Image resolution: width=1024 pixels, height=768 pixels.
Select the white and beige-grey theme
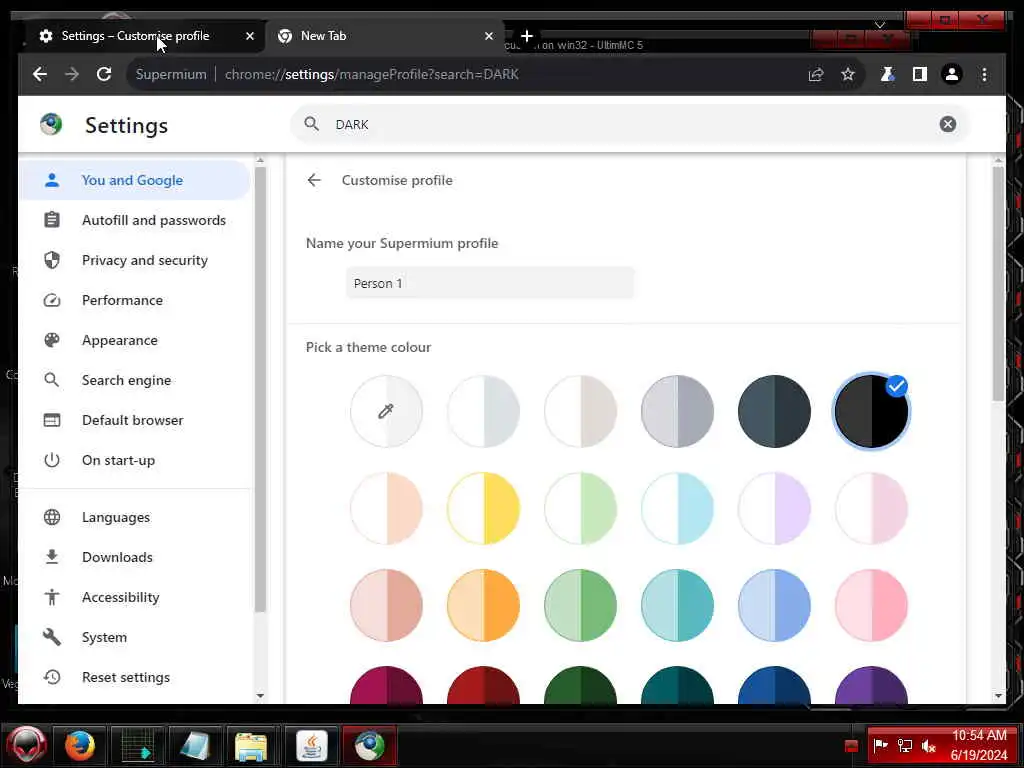(x=580, y=411)
